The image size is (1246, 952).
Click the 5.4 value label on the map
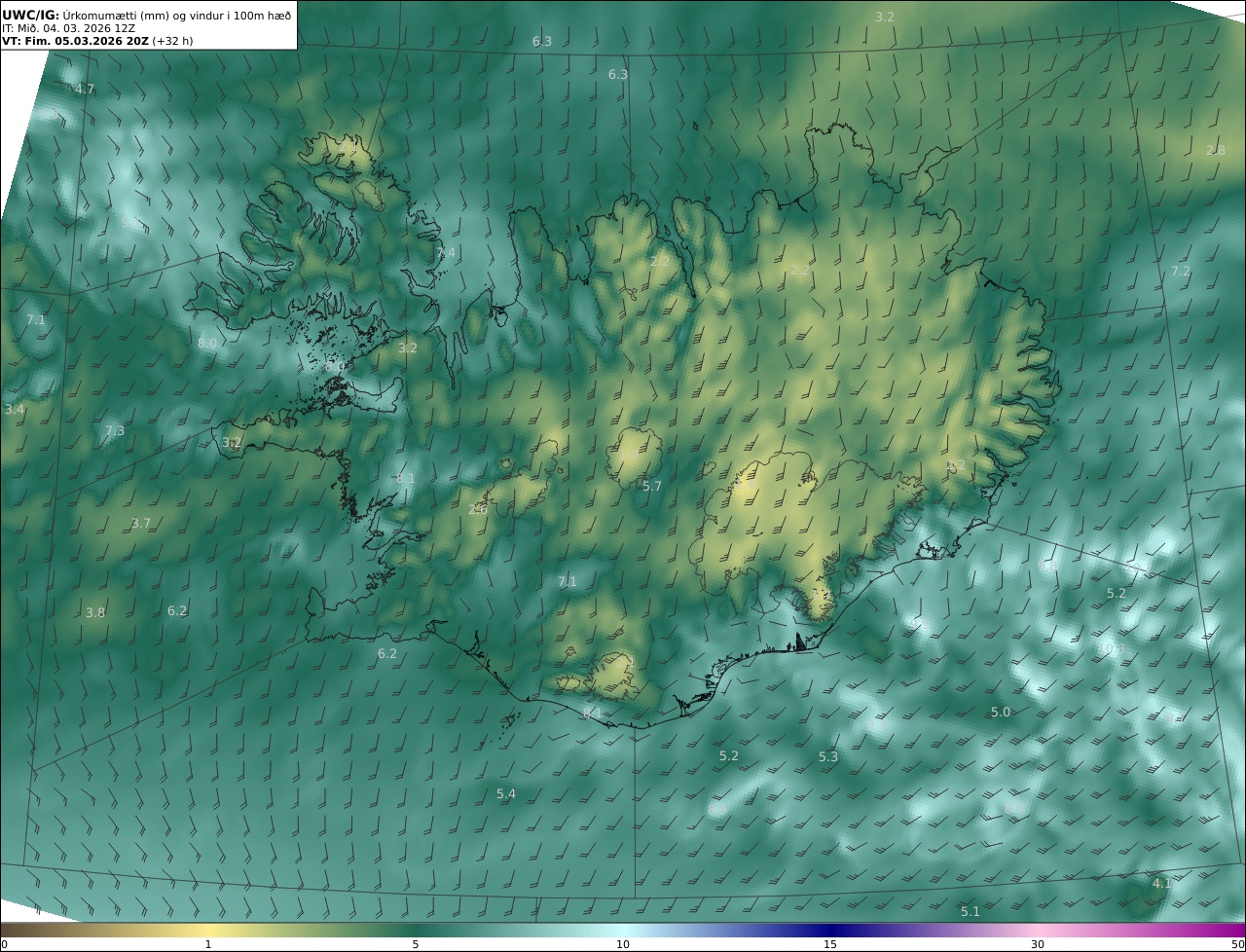(x=506, y=794)
